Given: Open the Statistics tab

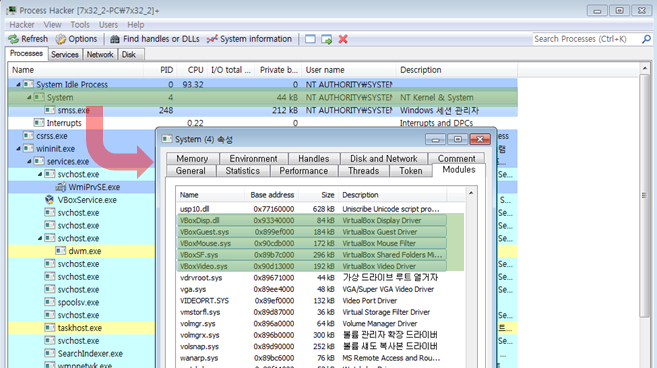Looking at the screenshot, I should (x=243, y=171).
